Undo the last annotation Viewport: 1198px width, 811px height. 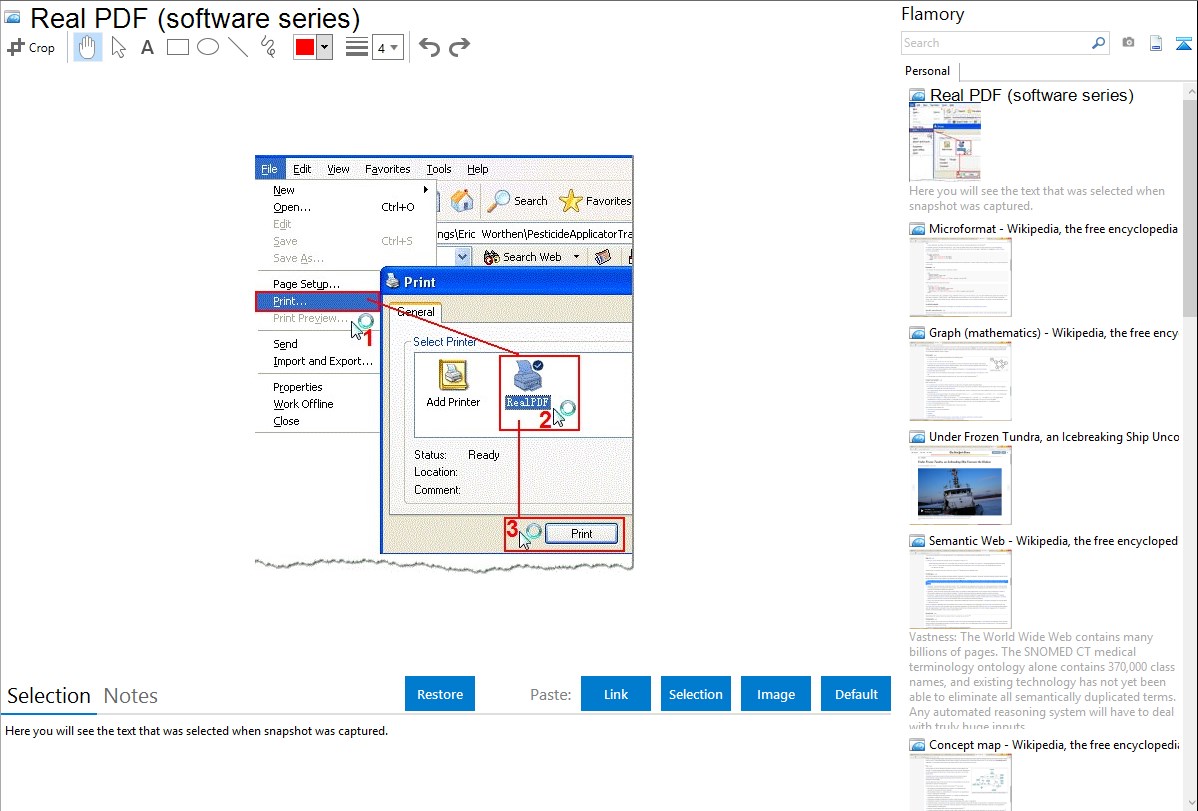coord(429,47)
